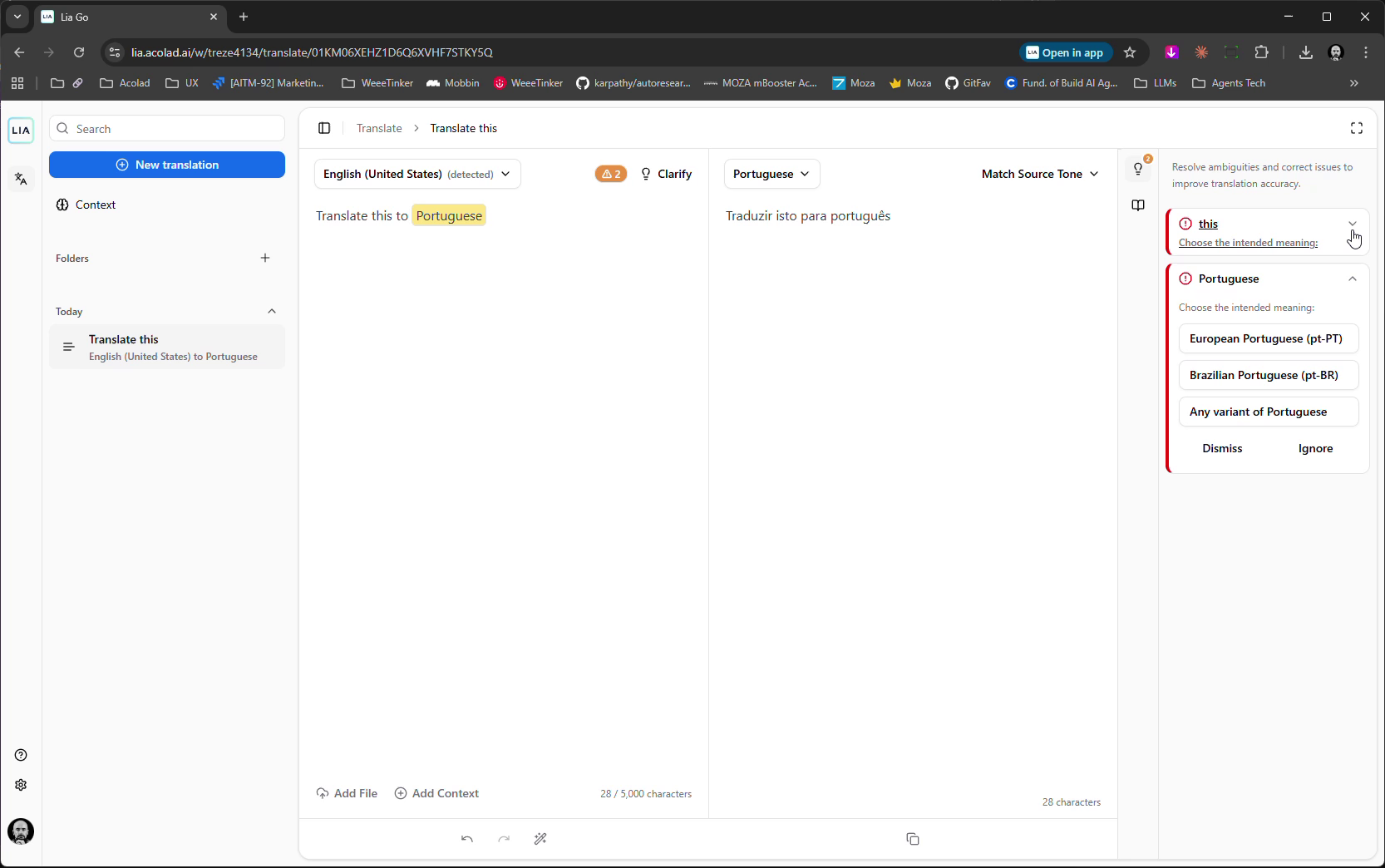Viewport: 1385px width, 868px height.
Task: Click the lightbulb suggestions icon with badge
Action: (x=1138, y=169)
